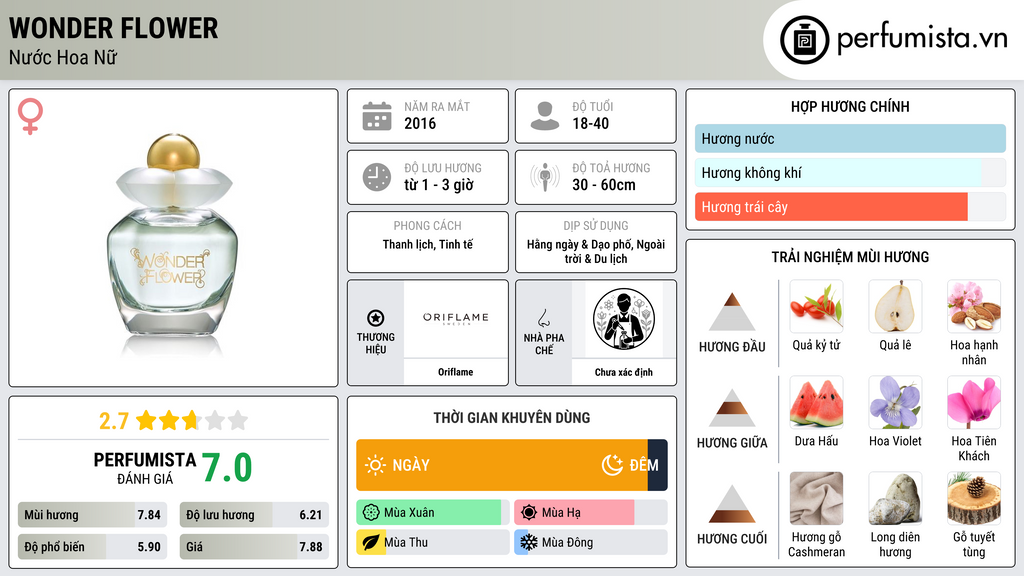
Task: Click the Hoa Tiên Khách note image
Action: (974, 402)
